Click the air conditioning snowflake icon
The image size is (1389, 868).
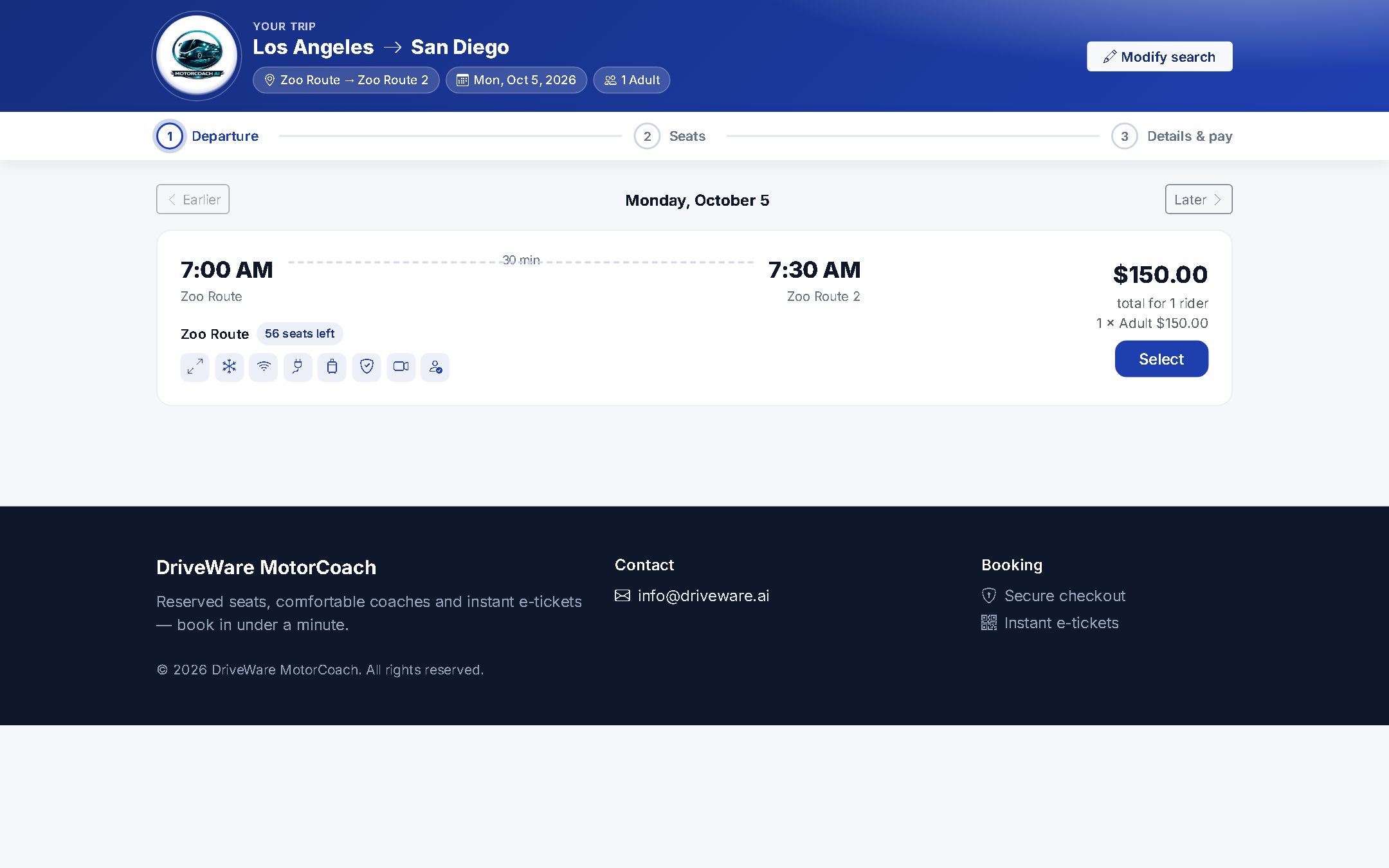pos(229,367)
